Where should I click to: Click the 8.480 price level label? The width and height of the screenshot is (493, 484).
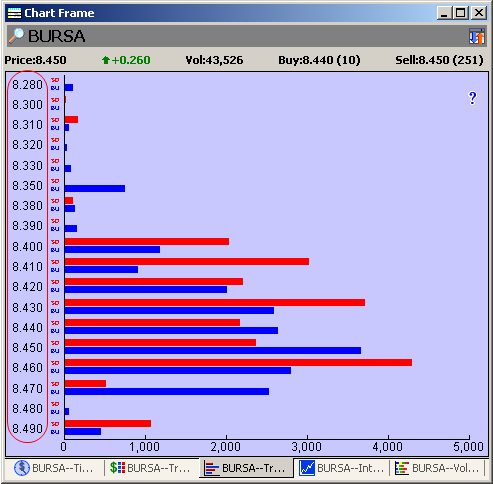[x=27, y=409]
